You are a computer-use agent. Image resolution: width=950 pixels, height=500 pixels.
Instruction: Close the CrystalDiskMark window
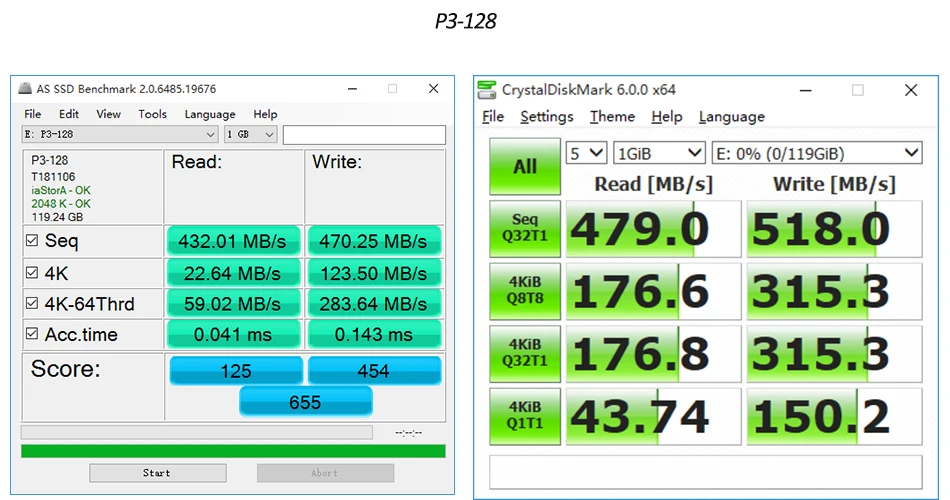911,90
